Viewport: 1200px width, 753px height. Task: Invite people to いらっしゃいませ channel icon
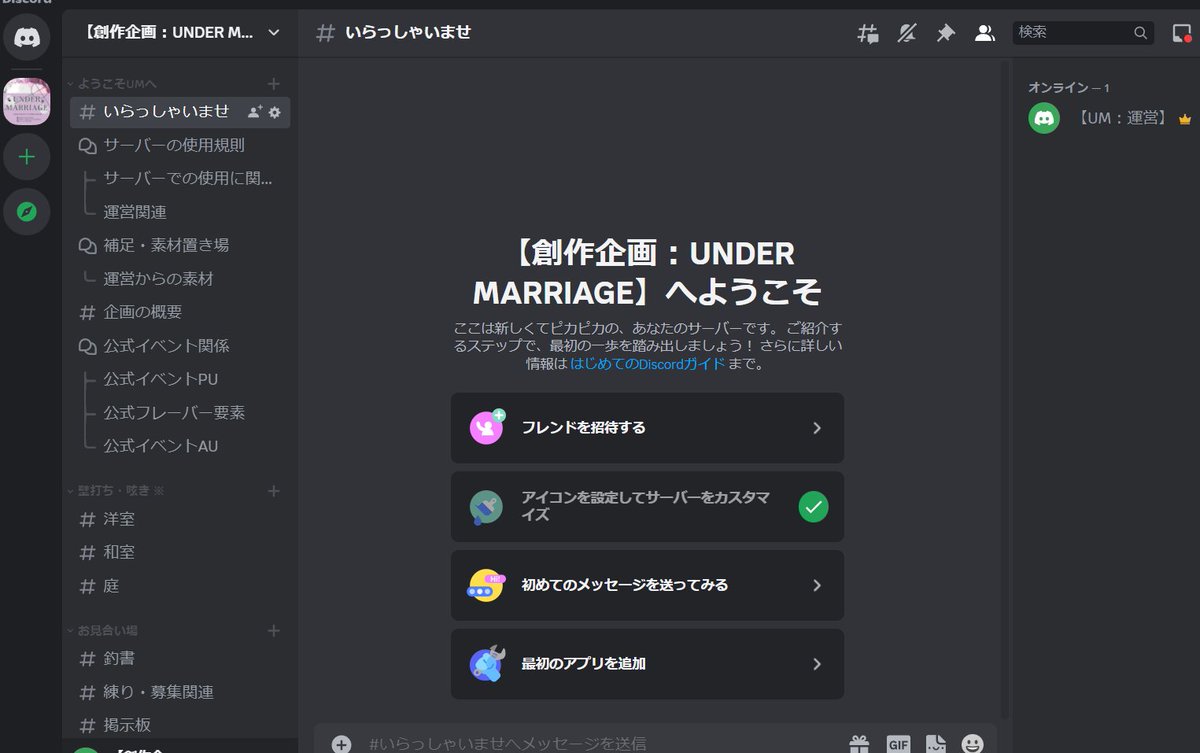click(255, 112)
